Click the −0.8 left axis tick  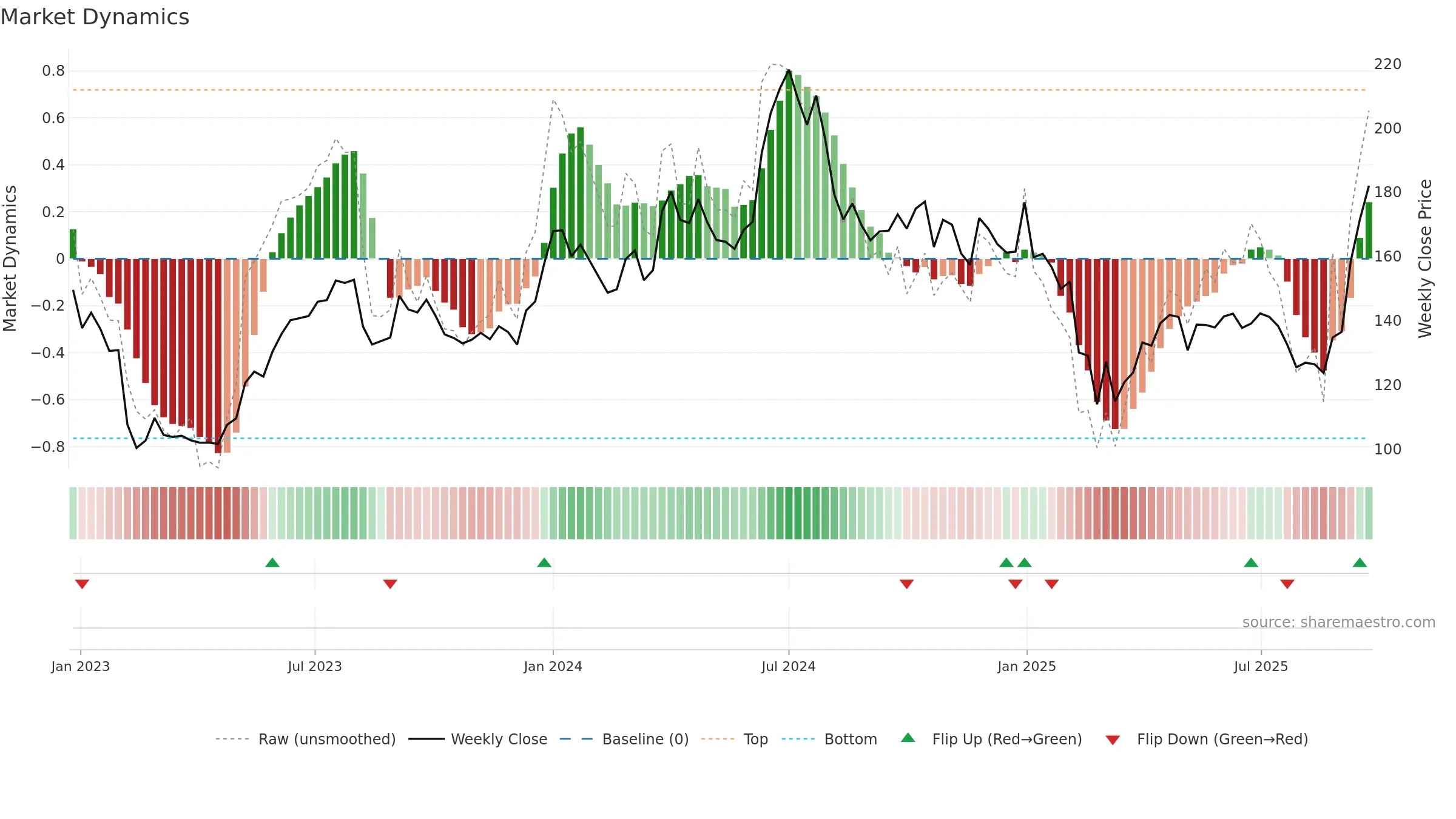click(48, 447)
